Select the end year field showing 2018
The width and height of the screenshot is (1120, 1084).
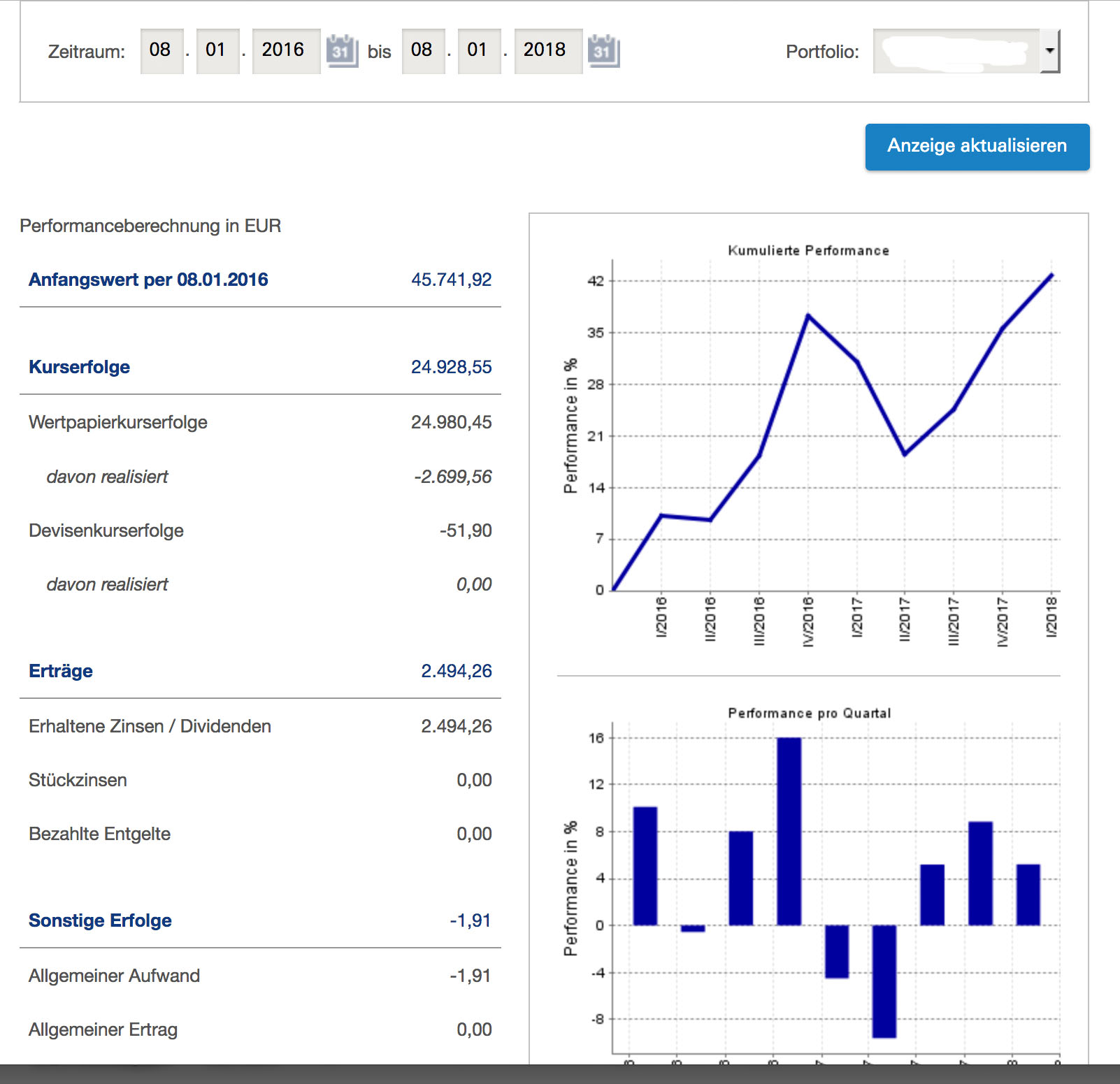click(x=547, y=50)
